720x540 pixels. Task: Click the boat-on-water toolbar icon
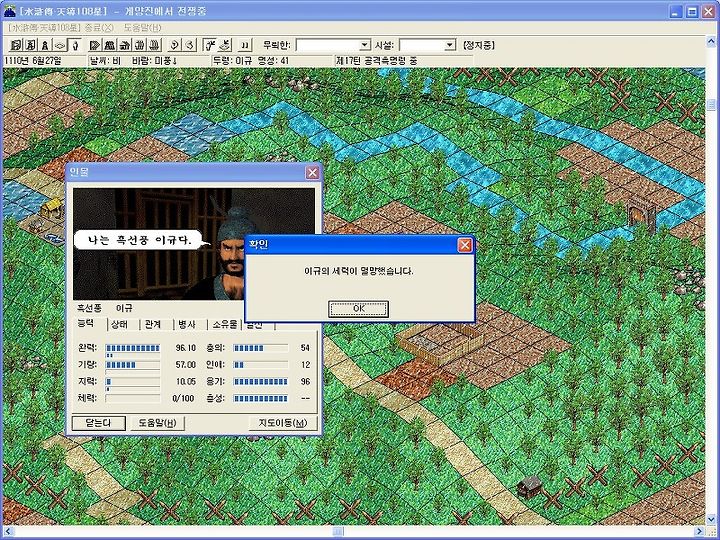pyautogui.click(x=225, y=45)
